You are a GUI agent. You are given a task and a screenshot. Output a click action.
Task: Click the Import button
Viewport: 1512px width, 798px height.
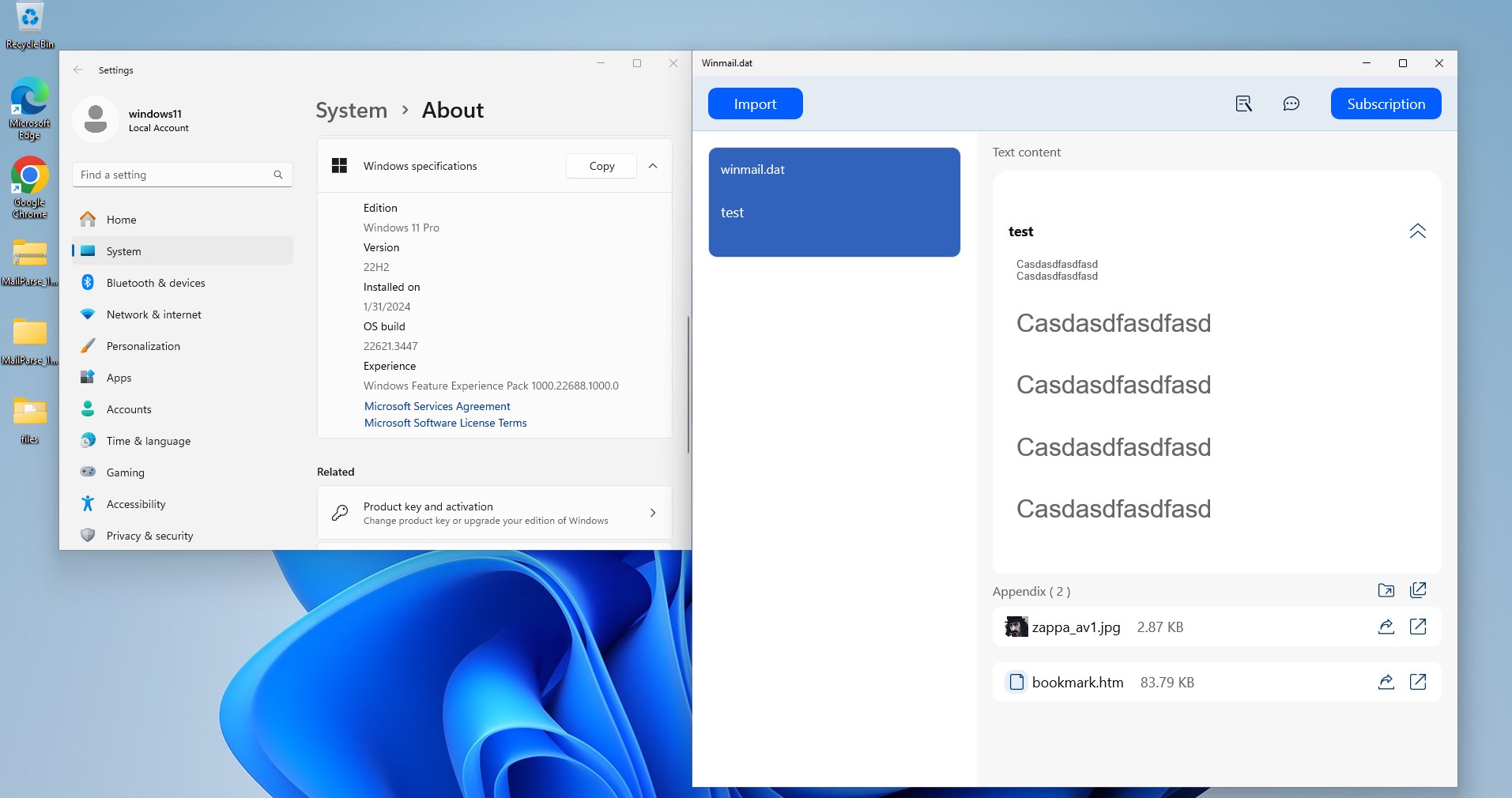(x=755, y=104)
